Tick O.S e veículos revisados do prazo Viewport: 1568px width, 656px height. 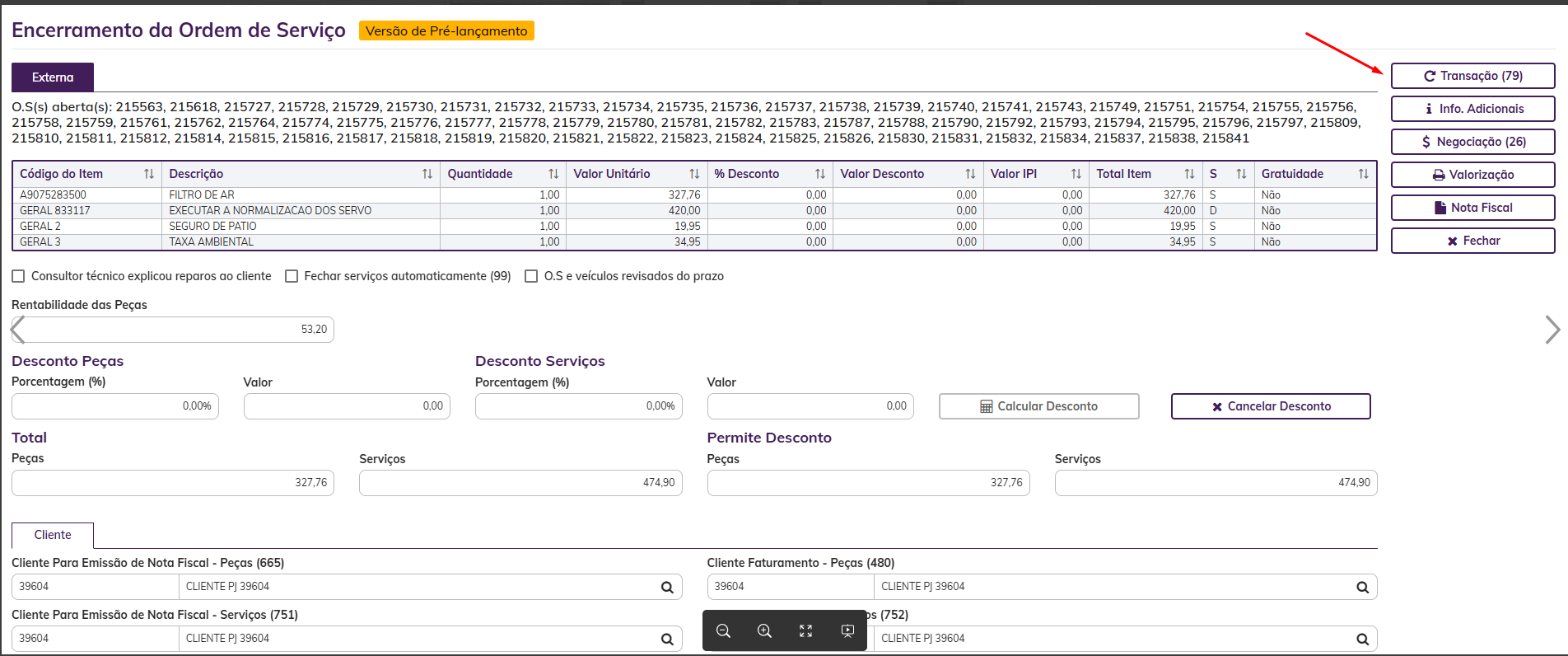pyautogui.click(x=531, y=276)
